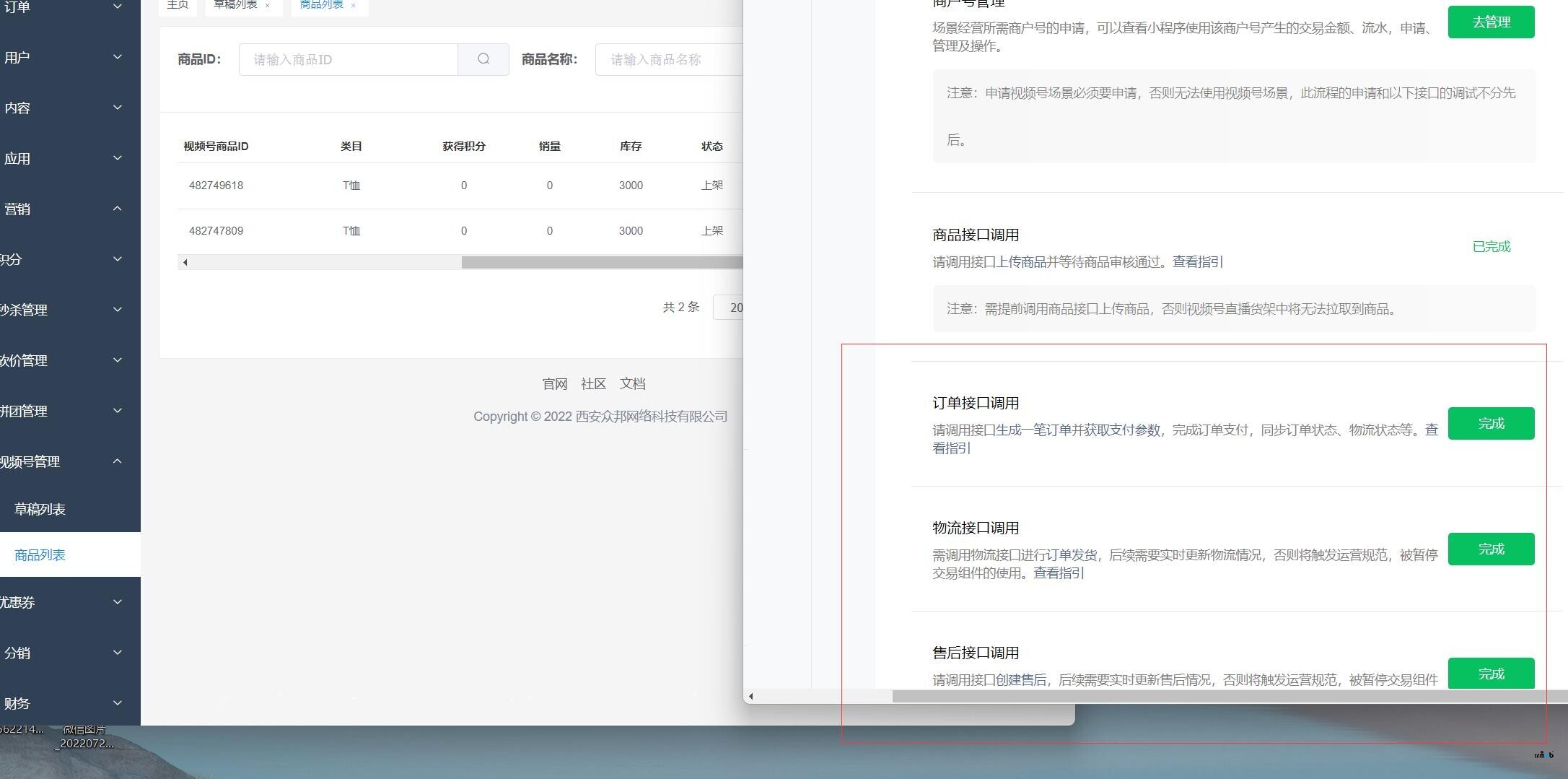Expand the 秒杀管理 submenu

118,310
